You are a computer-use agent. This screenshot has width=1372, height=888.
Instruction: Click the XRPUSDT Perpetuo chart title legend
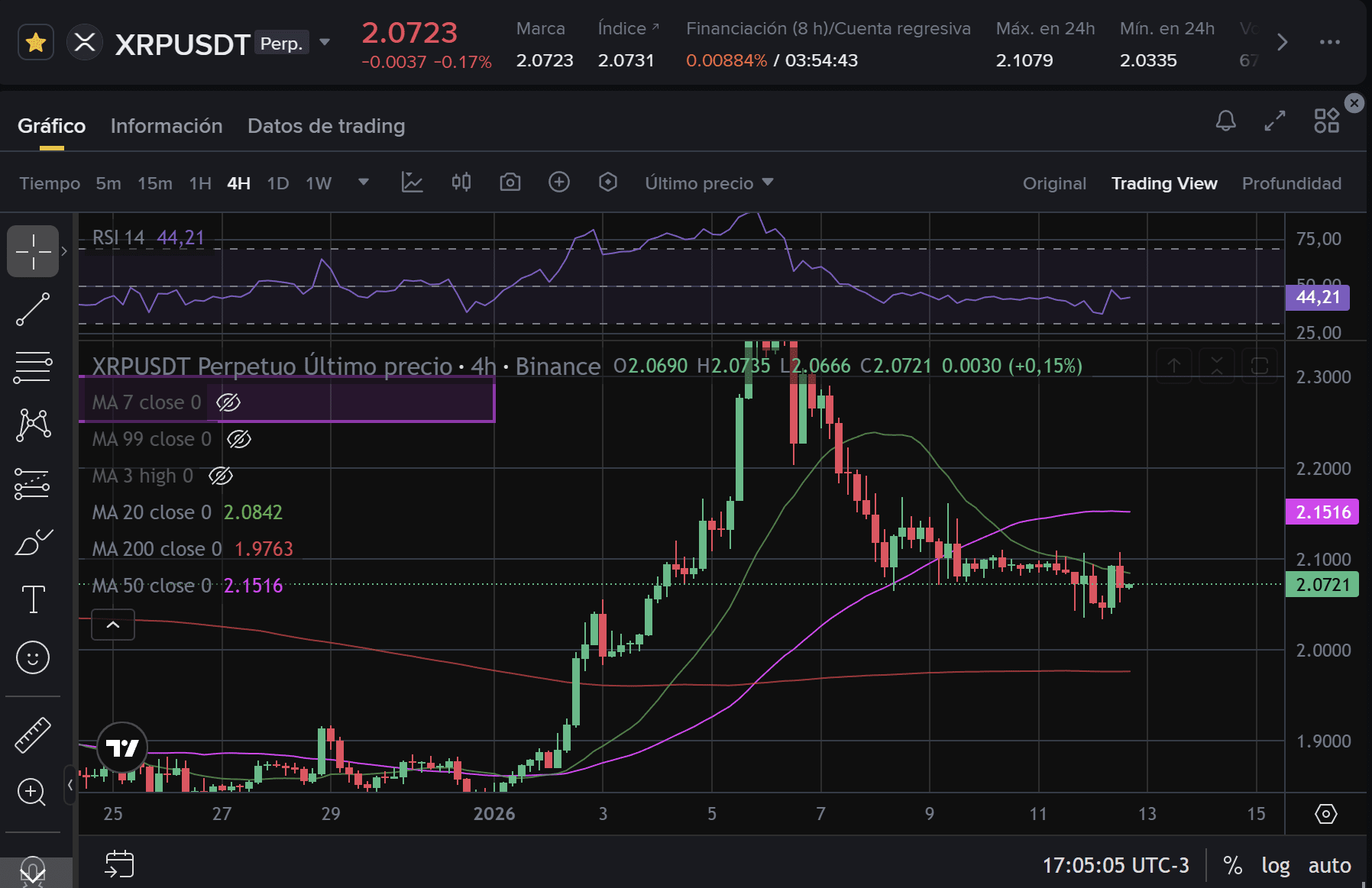click(x=346, y=366)
